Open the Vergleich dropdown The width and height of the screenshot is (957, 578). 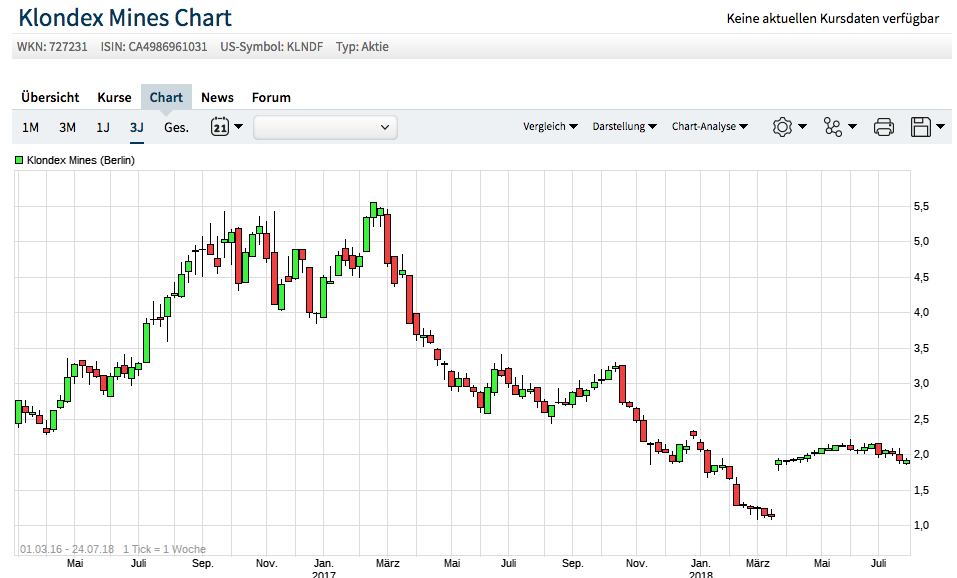pos(550,127)
